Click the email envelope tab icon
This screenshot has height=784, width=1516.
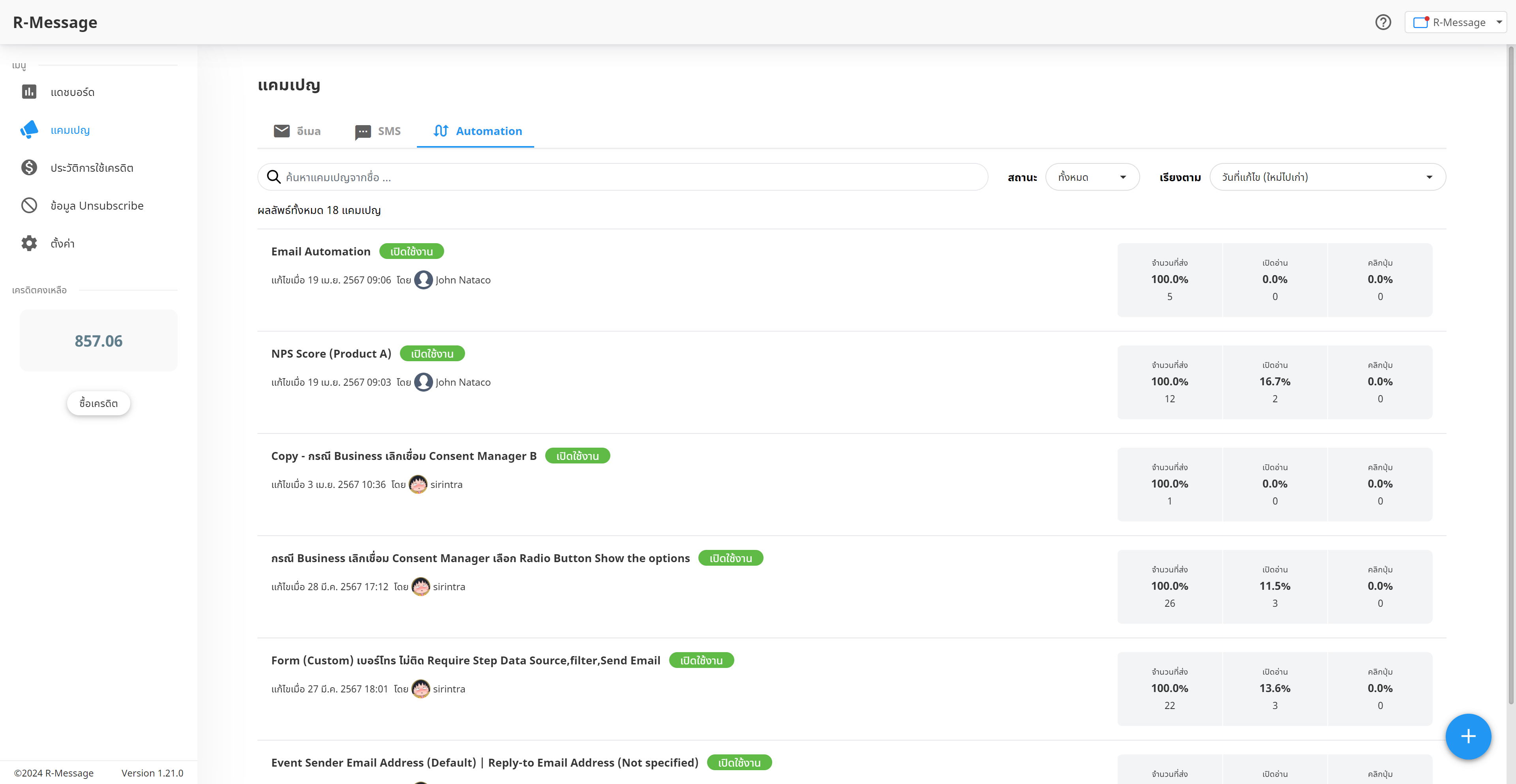click(282, 131)
